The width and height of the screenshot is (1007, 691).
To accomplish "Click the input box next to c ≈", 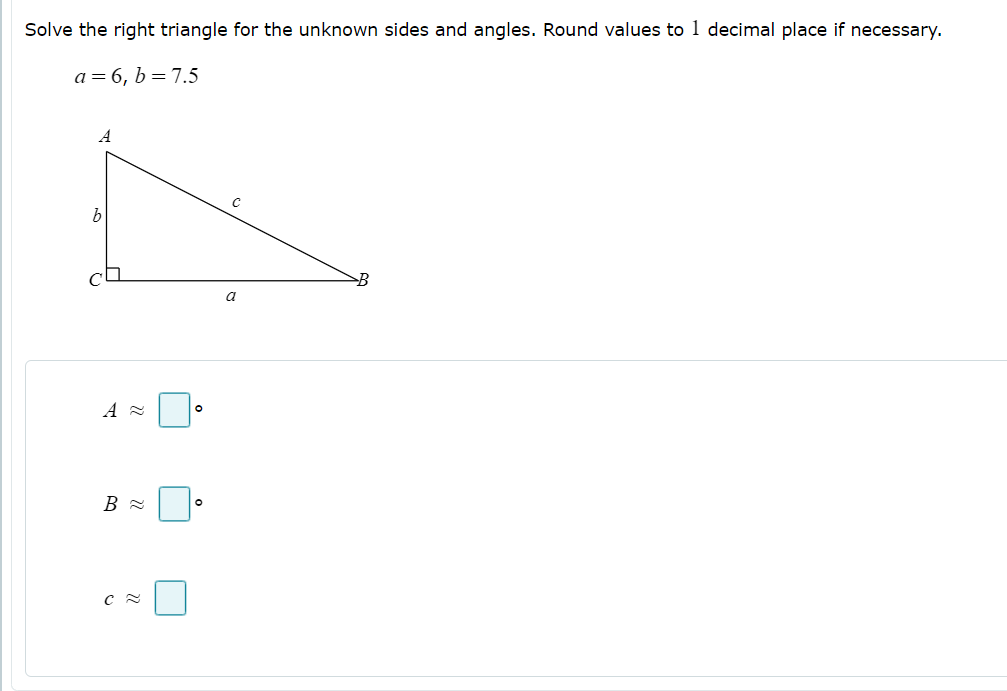I will coord(172,596).
